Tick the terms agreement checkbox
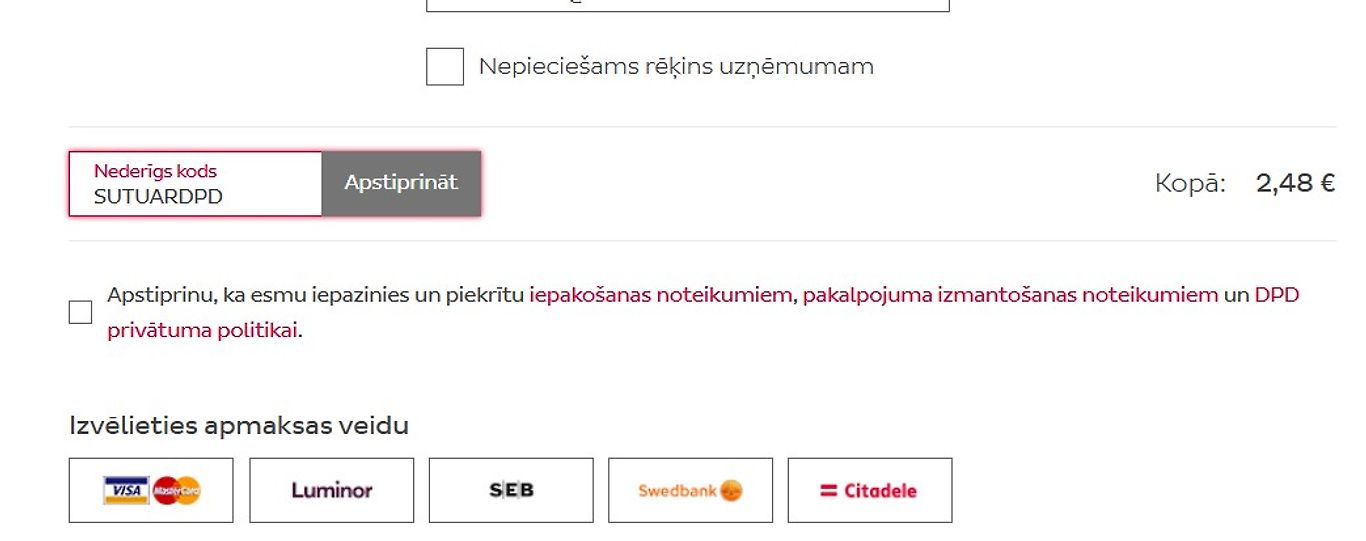 (81, 312)
